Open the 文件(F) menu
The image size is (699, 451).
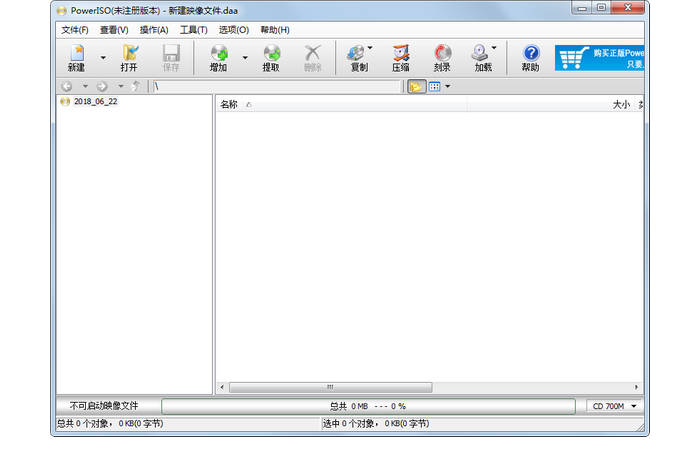[x=75, y=30]
